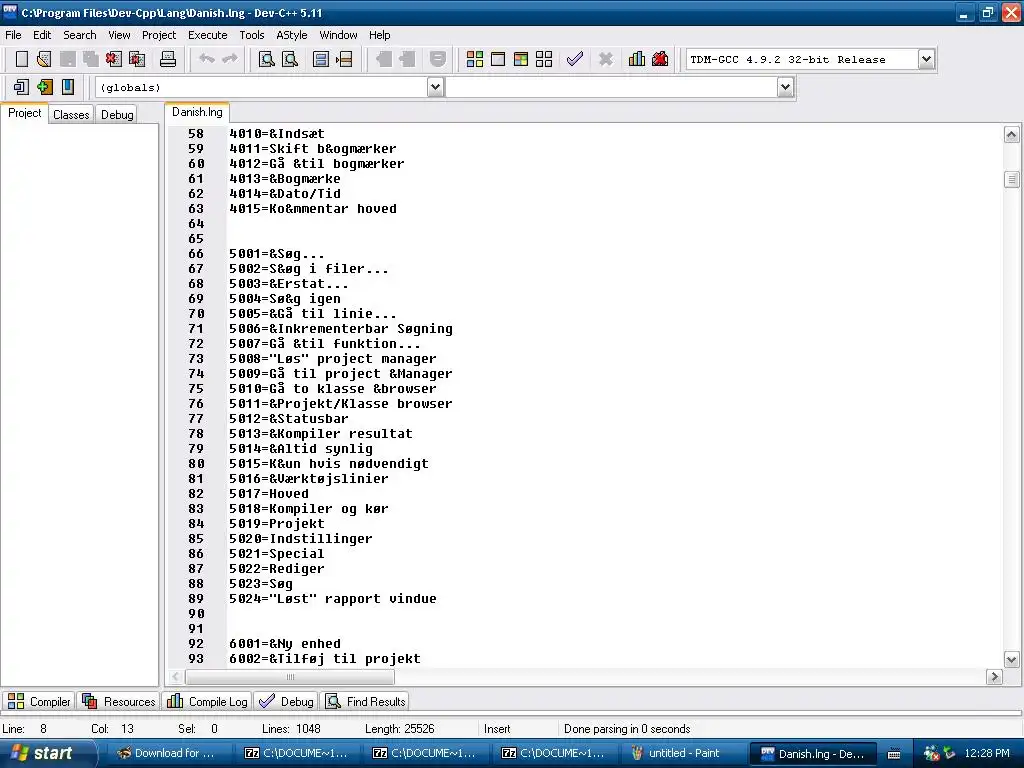The height and width of the screenshot is (768, 1024).
Task: Click the Find magnifier toolbar icon
Action: pos(266,59)
